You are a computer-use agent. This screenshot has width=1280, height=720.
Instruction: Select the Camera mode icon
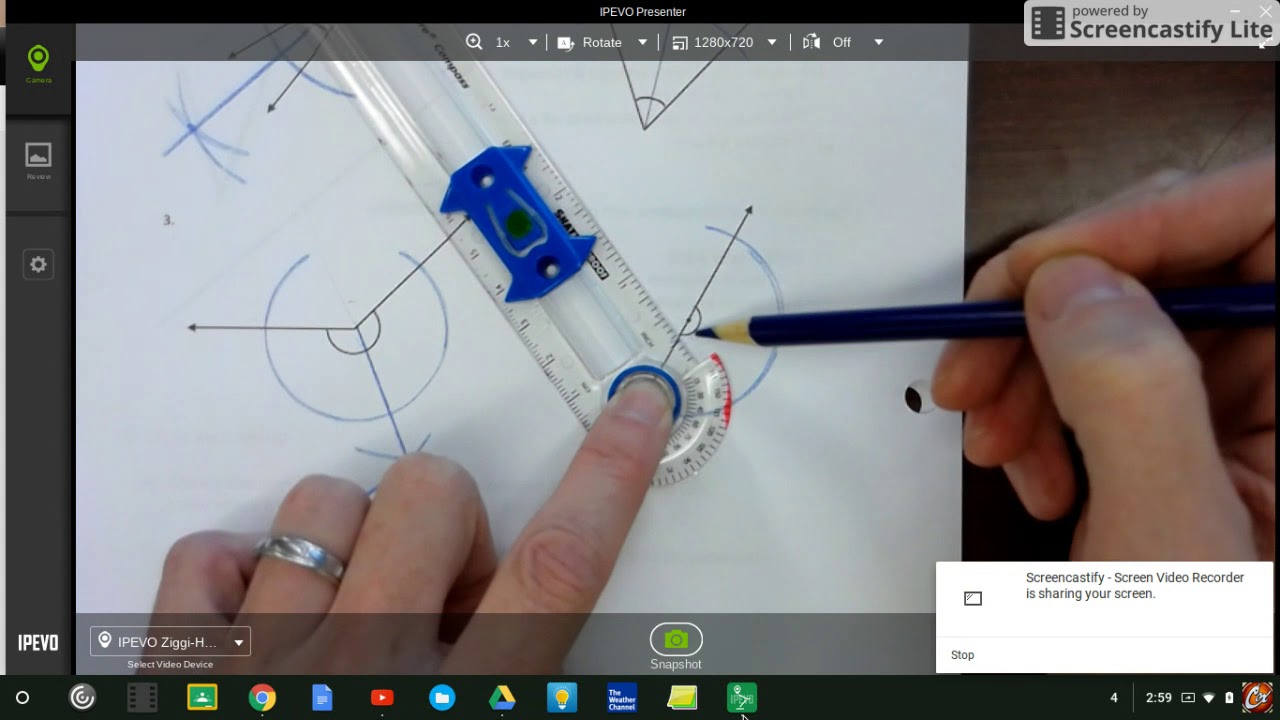pyautogui.click(x=38, y=63)
